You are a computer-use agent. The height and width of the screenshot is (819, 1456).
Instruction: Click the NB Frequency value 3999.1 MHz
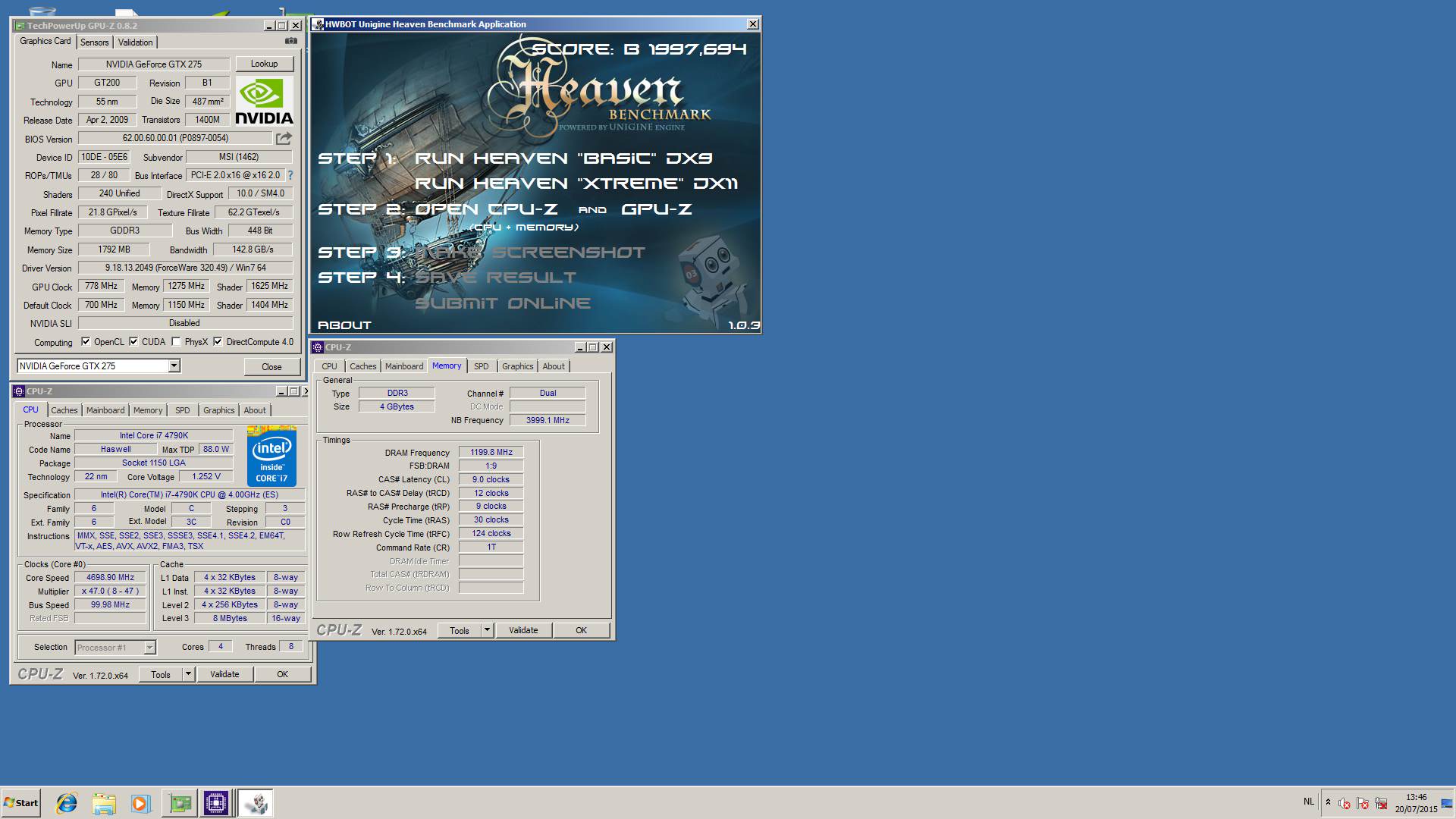click(548, 420)
